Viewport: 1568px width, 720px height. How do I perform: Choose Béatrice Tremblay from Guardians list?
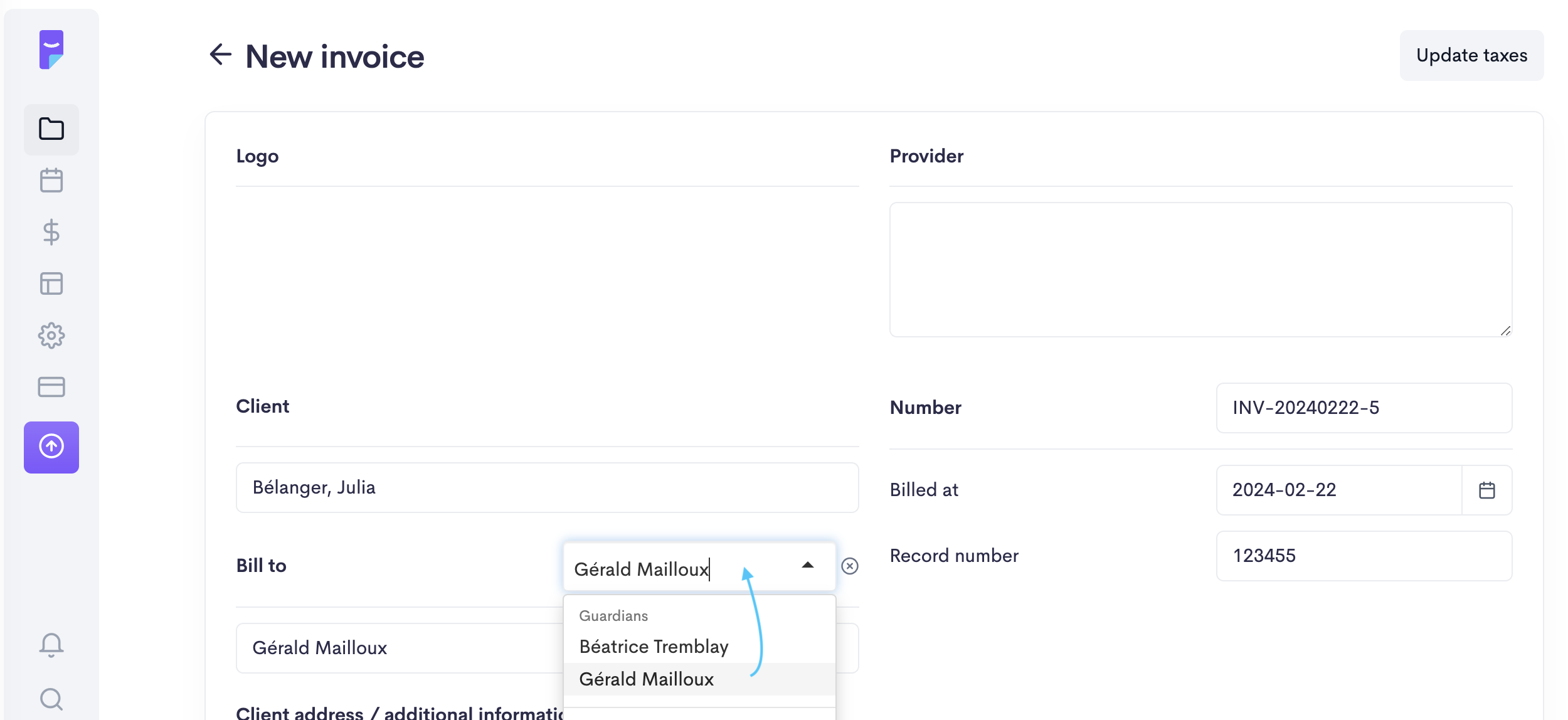click(654, 647)
